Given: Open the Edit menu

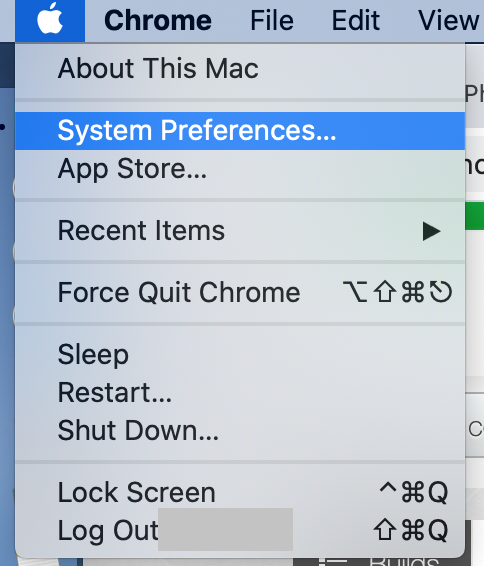Looking at the screenshot, I should tap(356, 20).
